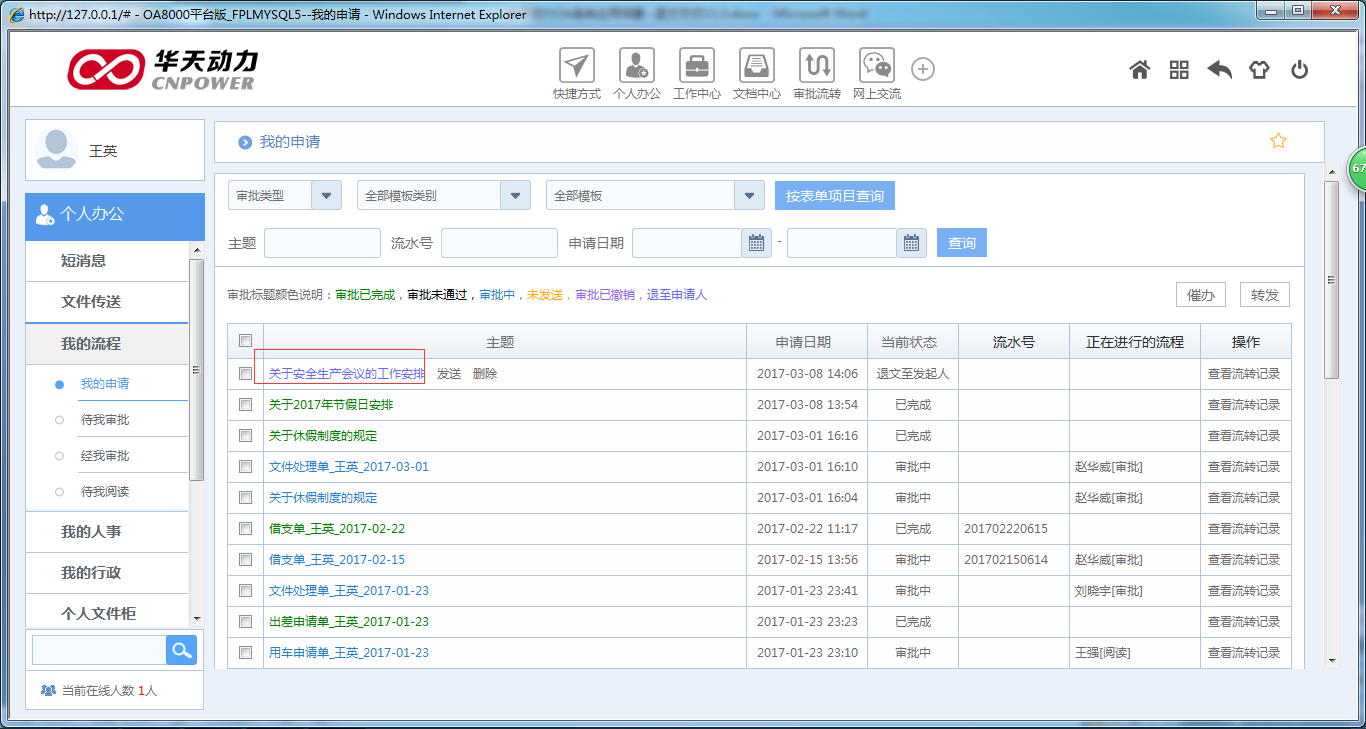Check the box for 文件处理单_王英_2017-03-01

click(x=246, y=467)
